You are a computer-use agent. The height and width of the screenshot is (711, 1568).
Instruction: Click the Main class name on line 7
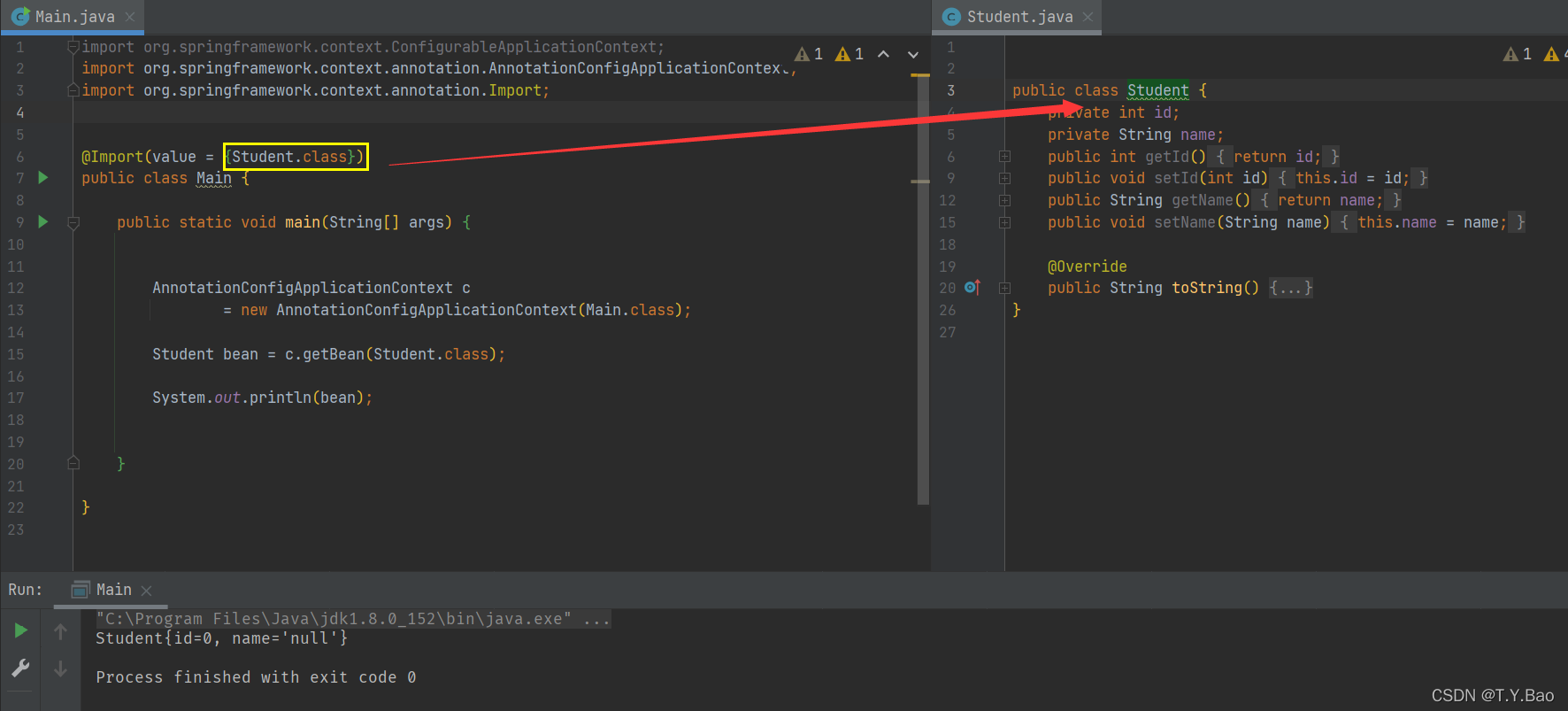click(x=213, y=178)
